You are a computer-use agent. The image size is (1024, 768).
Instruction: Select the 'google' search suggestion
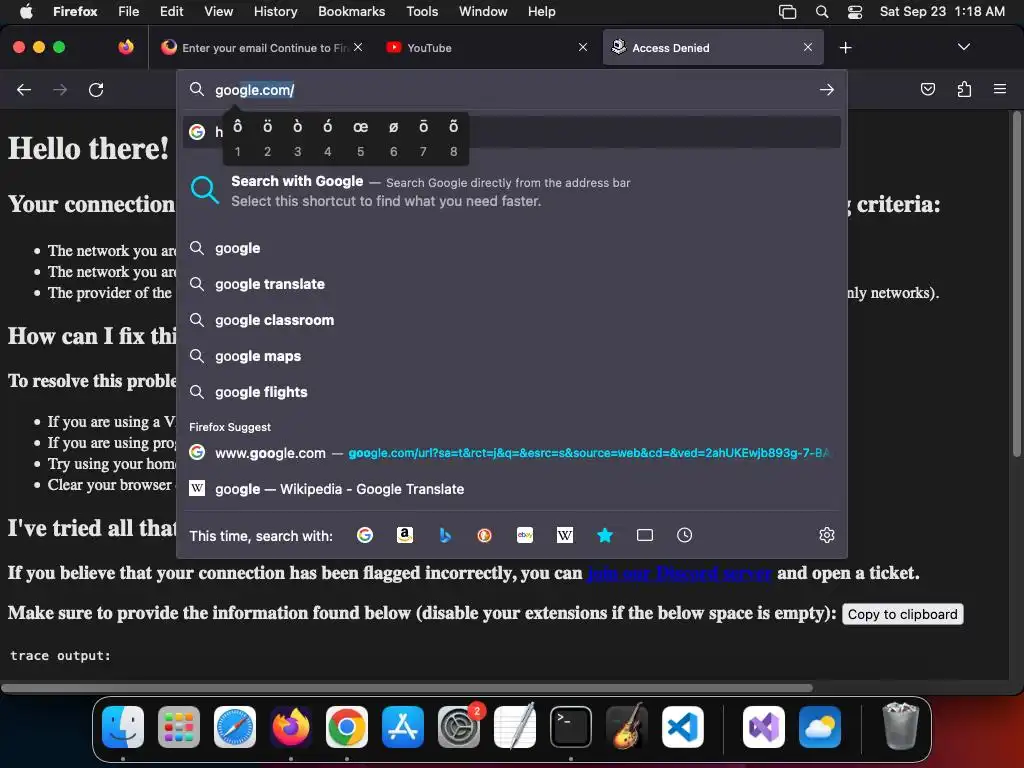tap(511, 248)
